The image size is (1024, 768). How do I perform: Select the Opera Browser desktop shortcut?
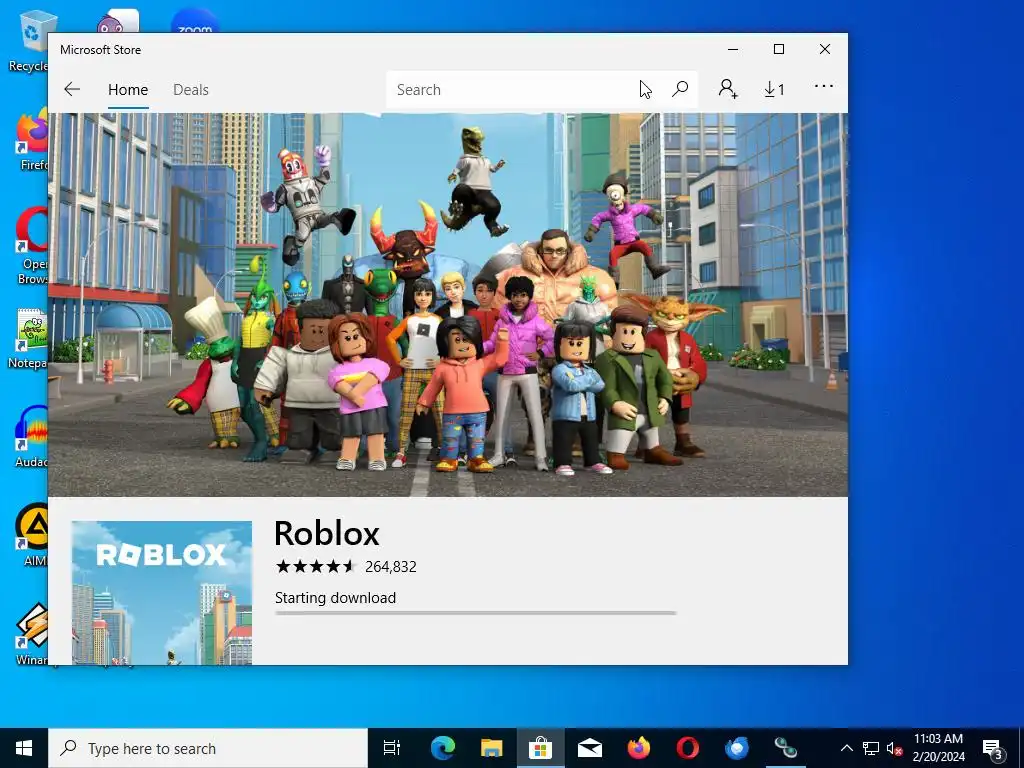point(33,246)
